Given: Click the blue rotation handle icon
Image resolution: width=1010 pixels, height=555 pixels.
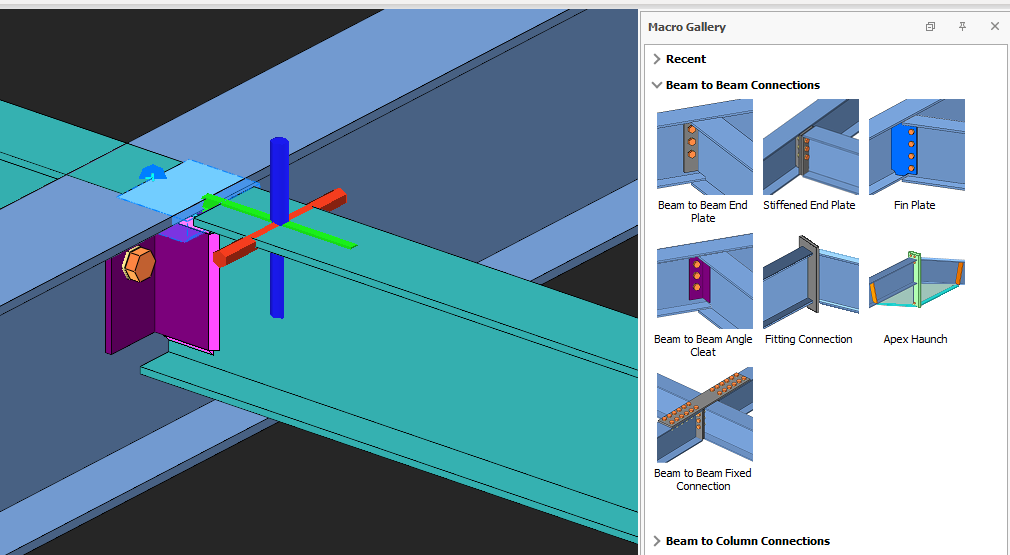Looking at the screenshot, I should pos(152,173).
